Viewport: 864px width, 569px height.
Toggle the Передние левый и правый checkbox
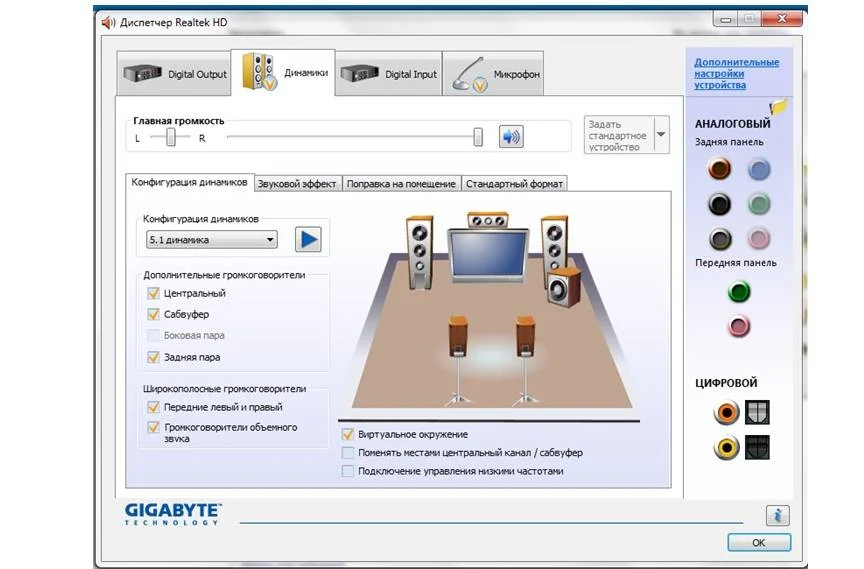[x=153, y=407]
